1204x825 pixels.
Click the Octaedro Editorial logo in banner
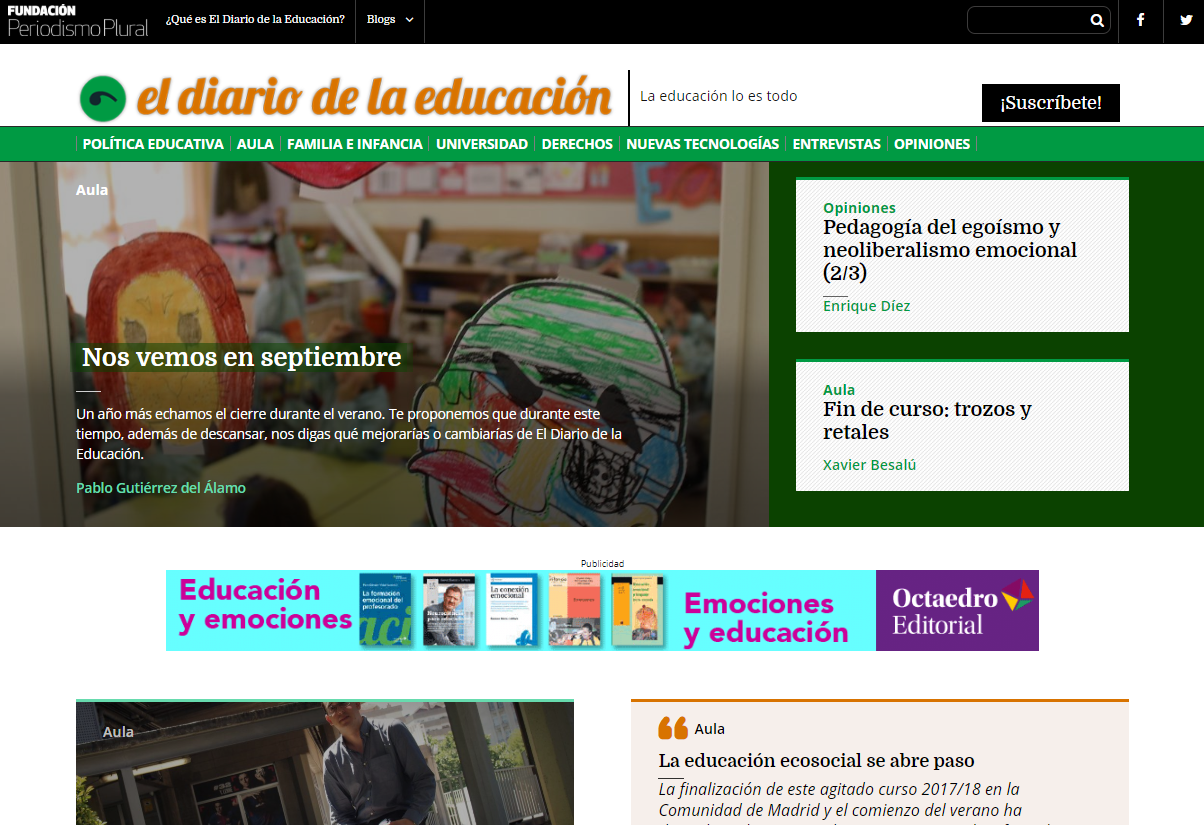(x=957, y=611)
